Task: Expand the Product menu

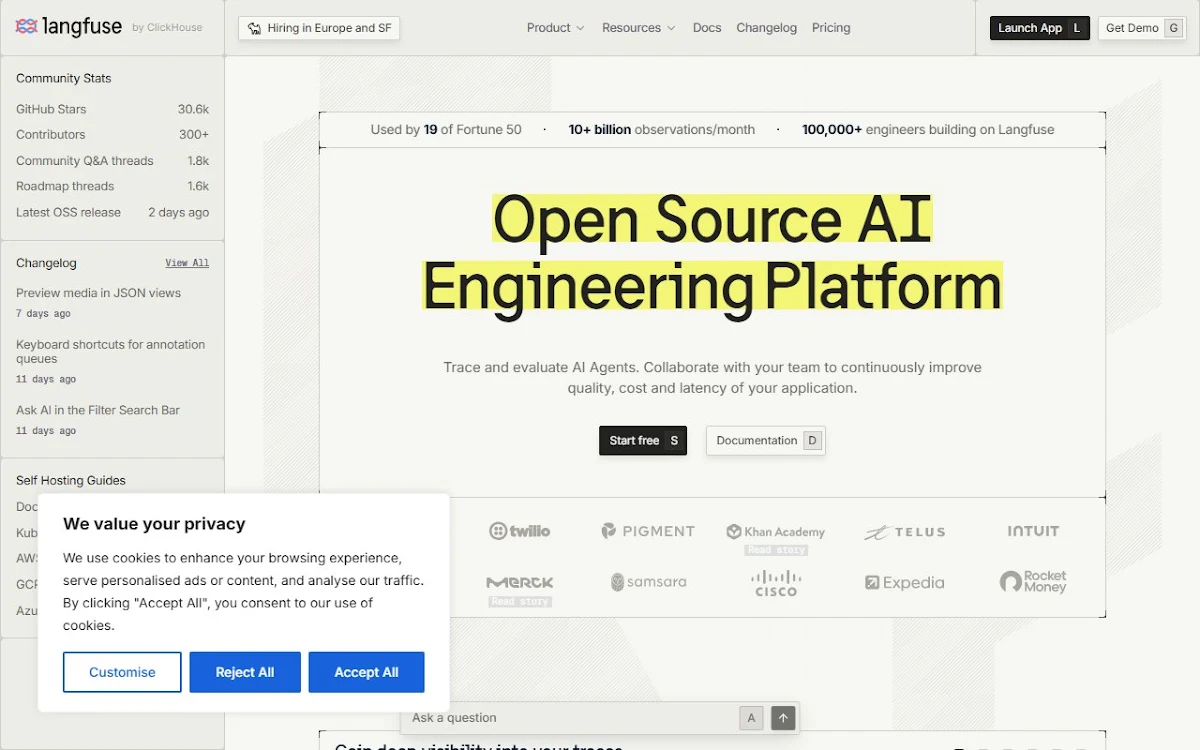Action: pyautogui.click(x=555, y=28)
